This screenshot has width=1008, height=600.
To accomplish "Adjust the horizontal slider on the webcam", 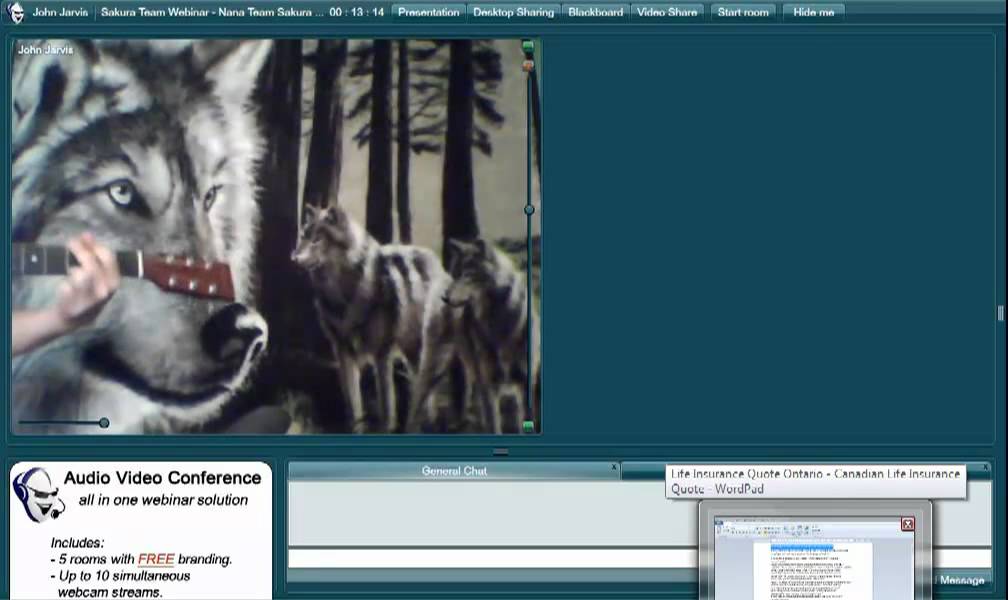I will pos(104,423).
